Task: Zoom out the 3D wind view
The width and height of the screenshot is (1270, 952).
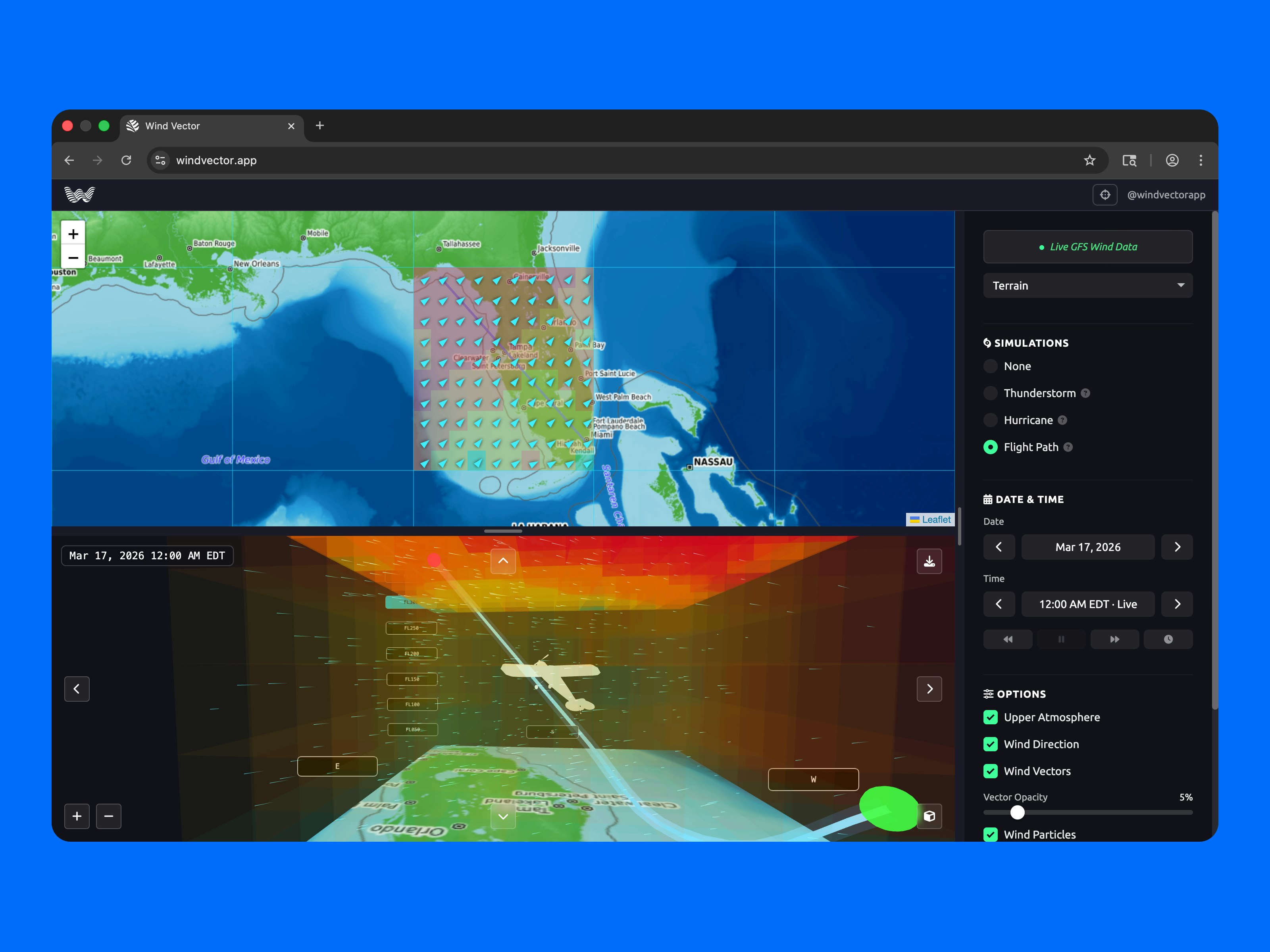Action: (108, 816)
